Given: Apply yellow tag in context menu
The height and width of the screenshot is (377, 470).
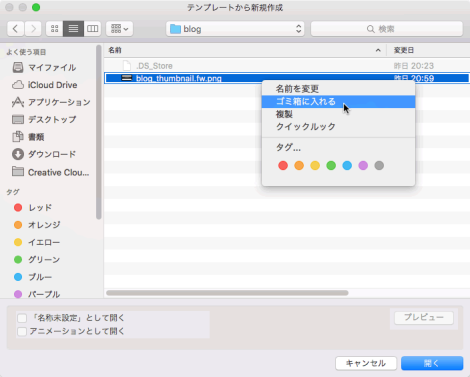Looking at the screenshot, I should coord(315,166).
